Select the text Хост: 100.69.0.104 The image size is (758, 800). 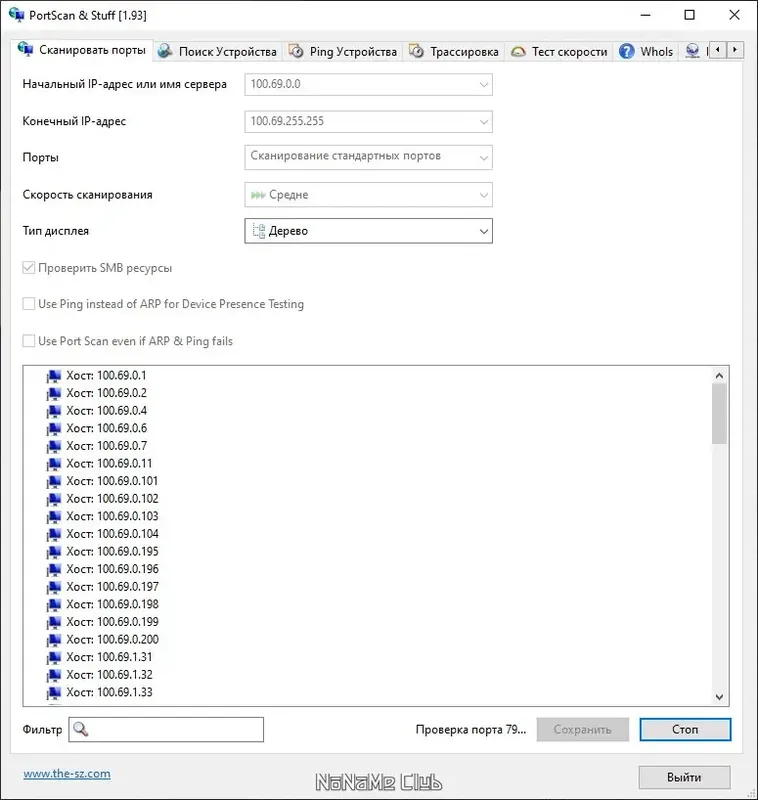click(112, 534)
